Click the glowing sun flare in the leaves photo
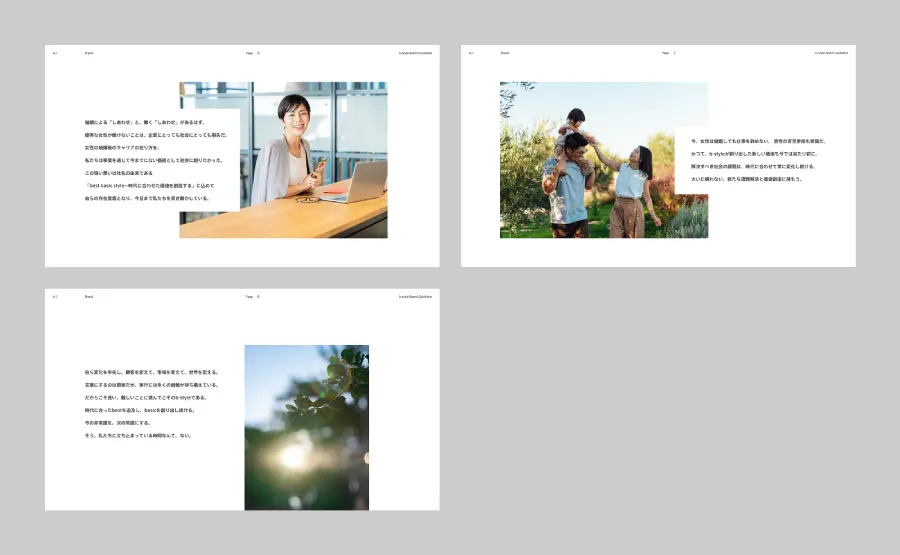 tap(293, 457)
